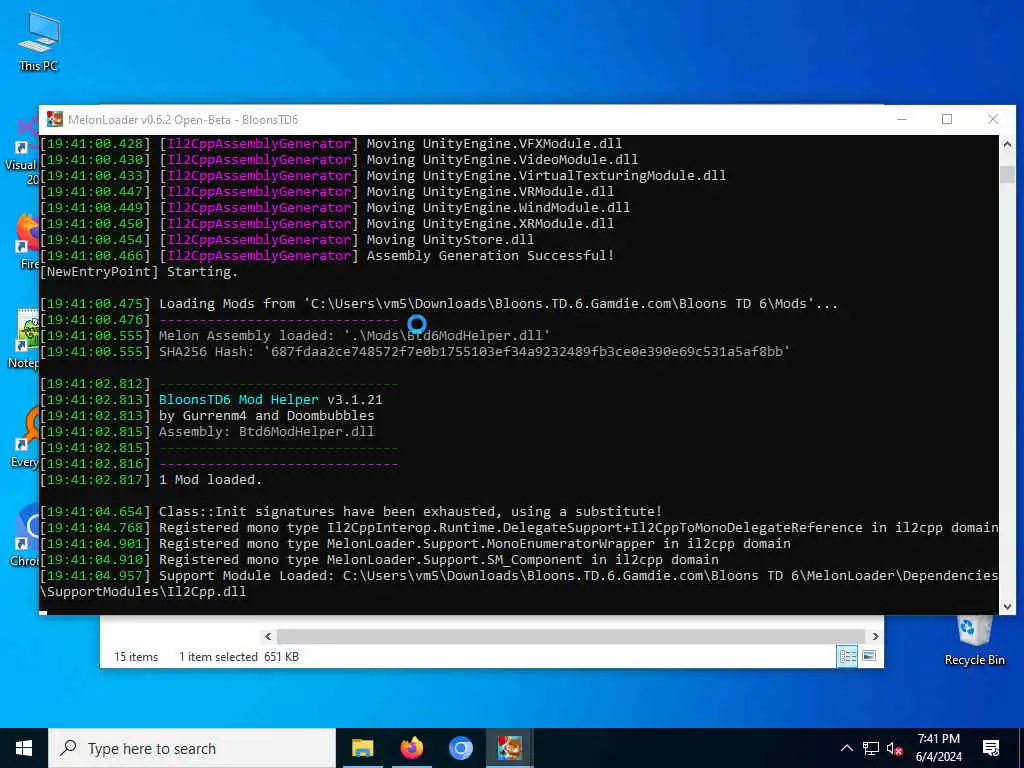Screen dimensions: 1024x768
Task: Open File Explorer from taskbar
Action: tap(362, 748)
